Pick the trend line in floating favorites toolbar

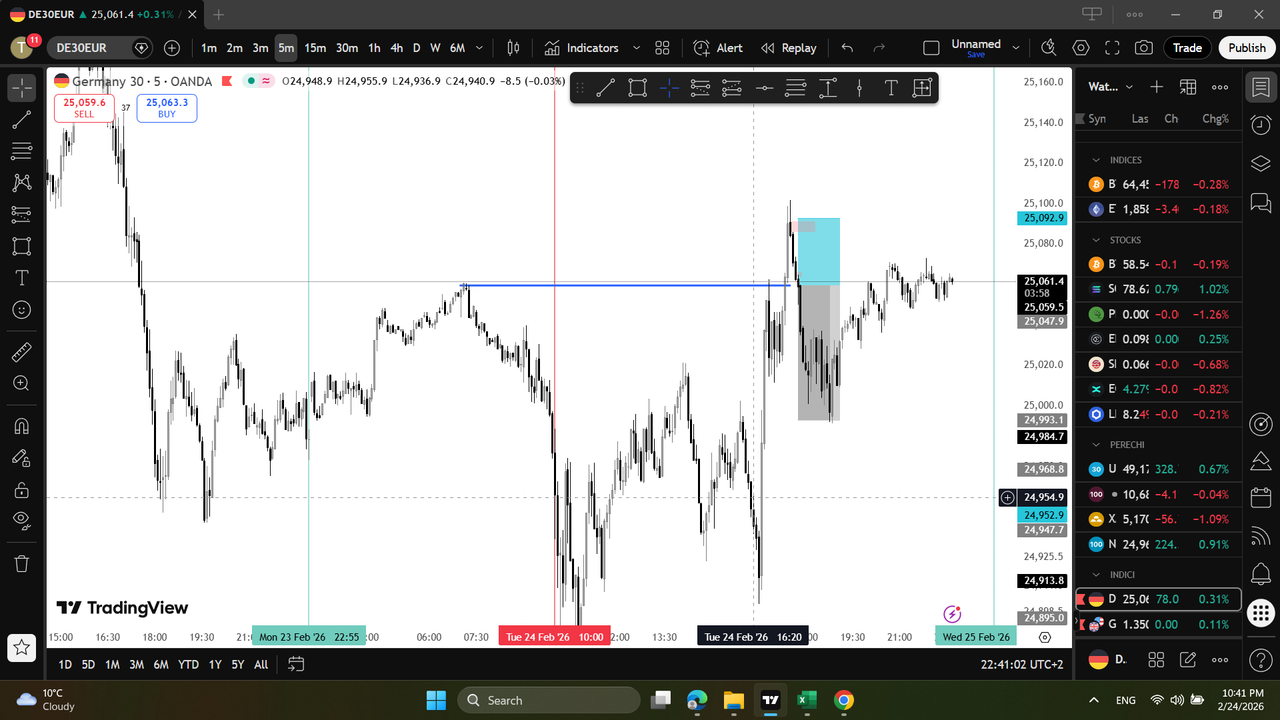click(x=605, y=88)
